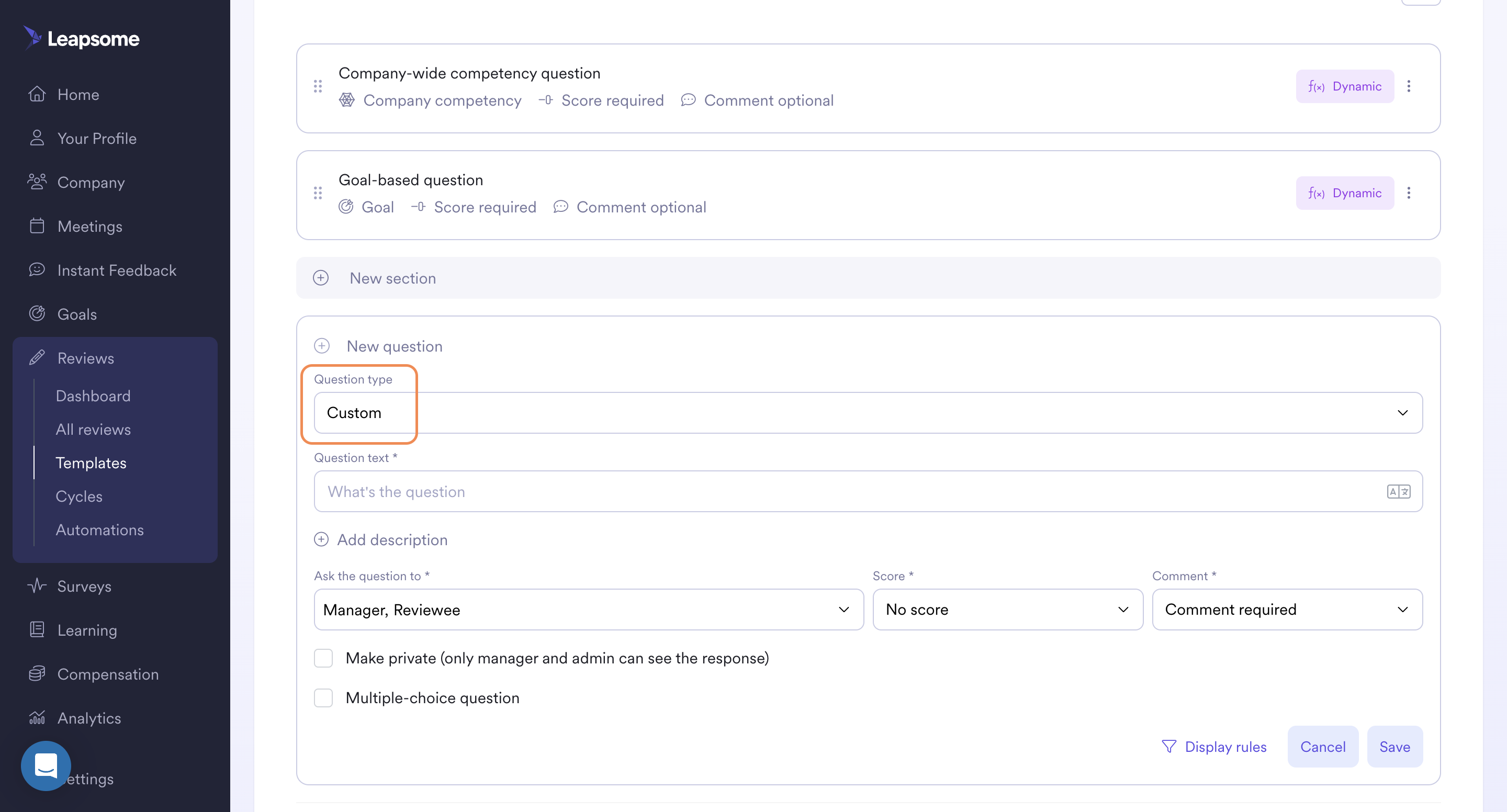Image resolution: width=1507 pixels, height=812 pixels.
Task: Click the Dynamic badge on Goal-based question
Action: coord(1344,193)
